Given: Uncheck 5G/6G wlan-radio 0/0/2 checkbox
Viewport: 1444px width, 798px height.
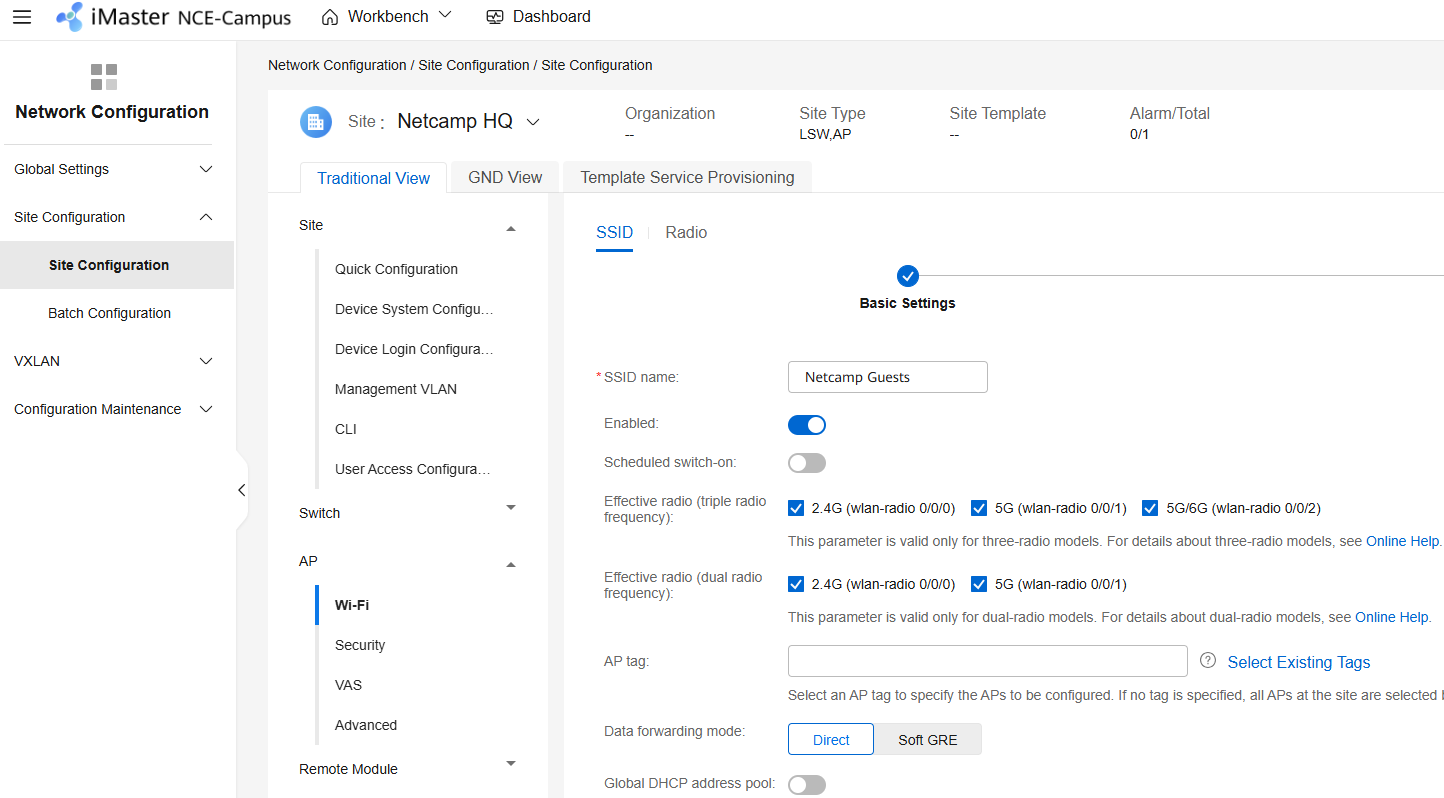Looking at the screenshot, I should 1150,508.
